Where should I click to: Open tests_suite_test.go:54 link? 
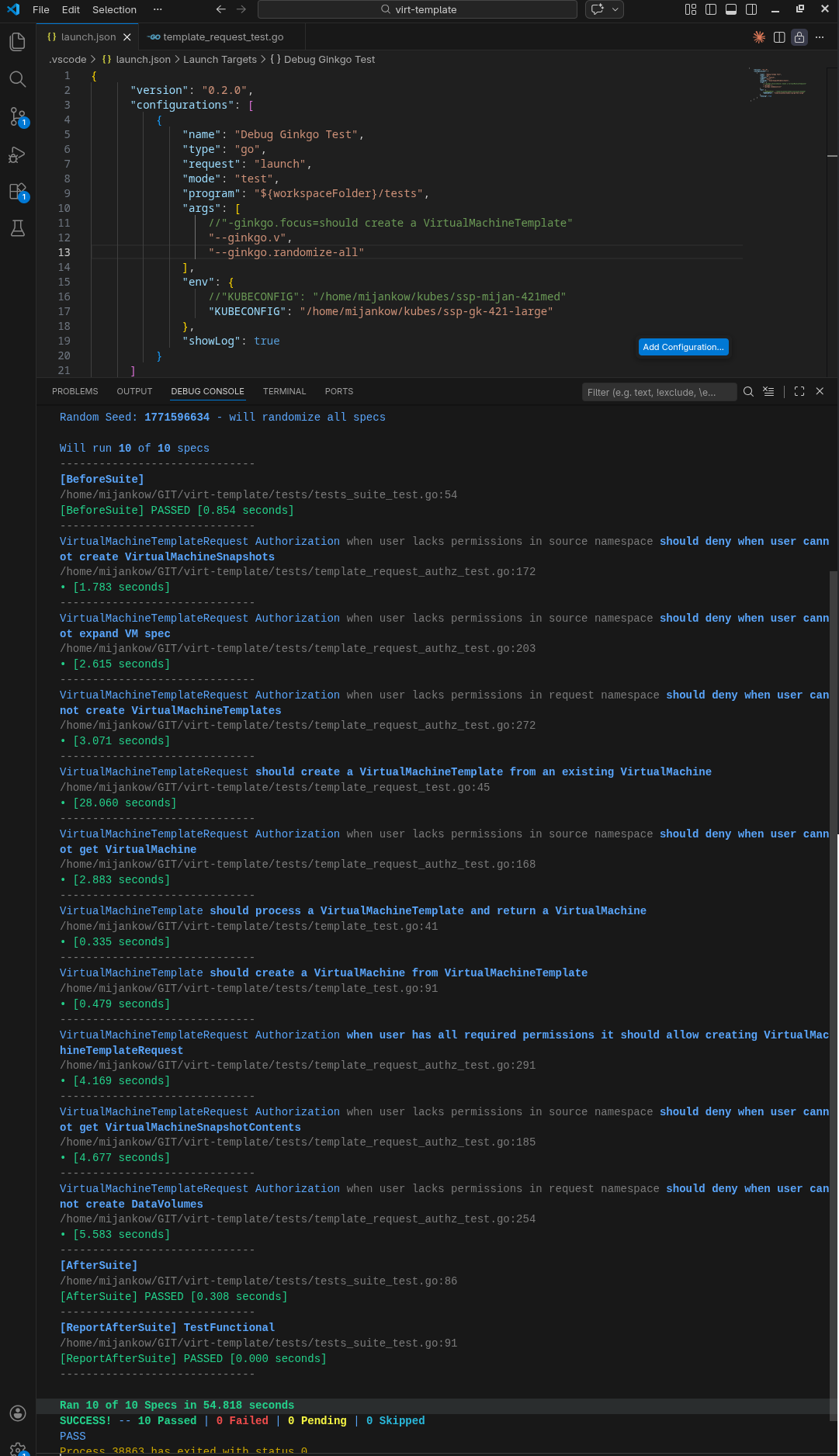pyautogui.click(x=258, y=494)
